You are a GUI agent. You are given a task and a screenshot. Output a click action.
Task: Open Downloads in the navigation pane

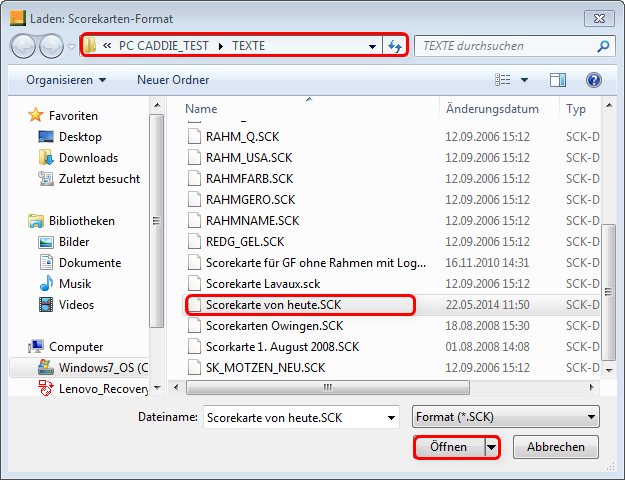pyautogui.click(x=88, y=158)
